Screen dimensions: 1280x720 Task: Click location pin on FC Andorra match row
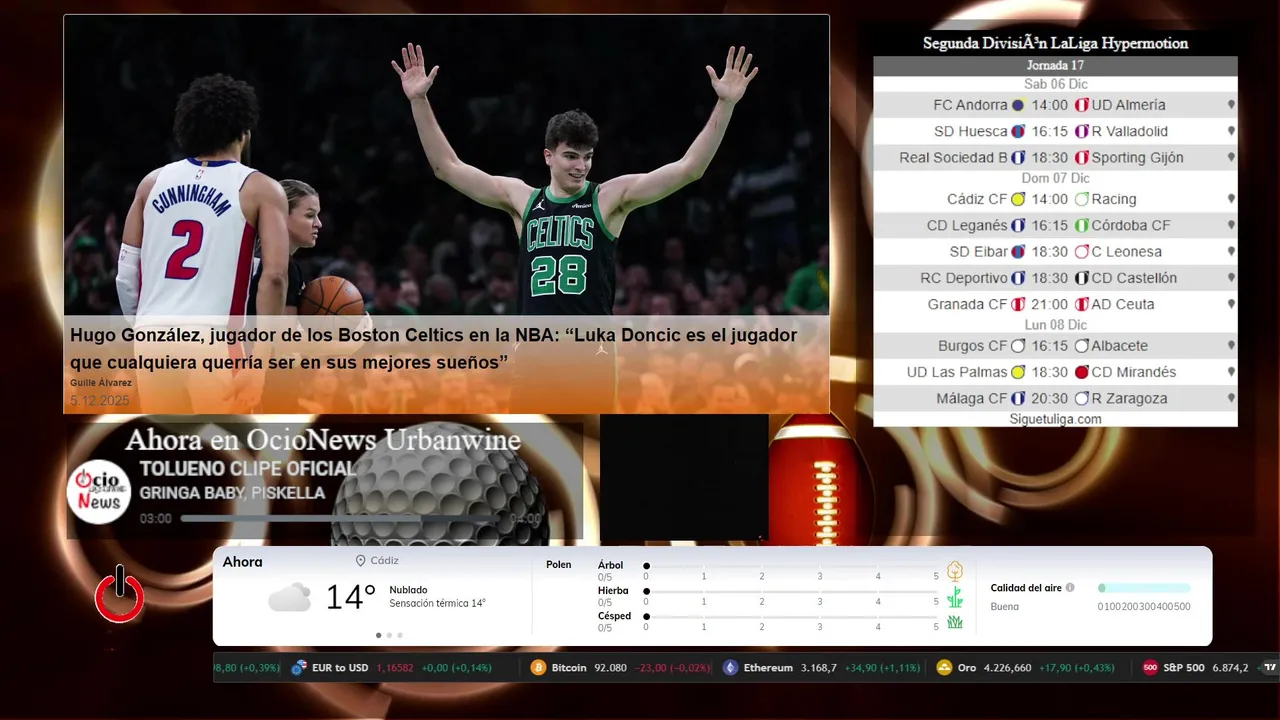pos(1231,105)
